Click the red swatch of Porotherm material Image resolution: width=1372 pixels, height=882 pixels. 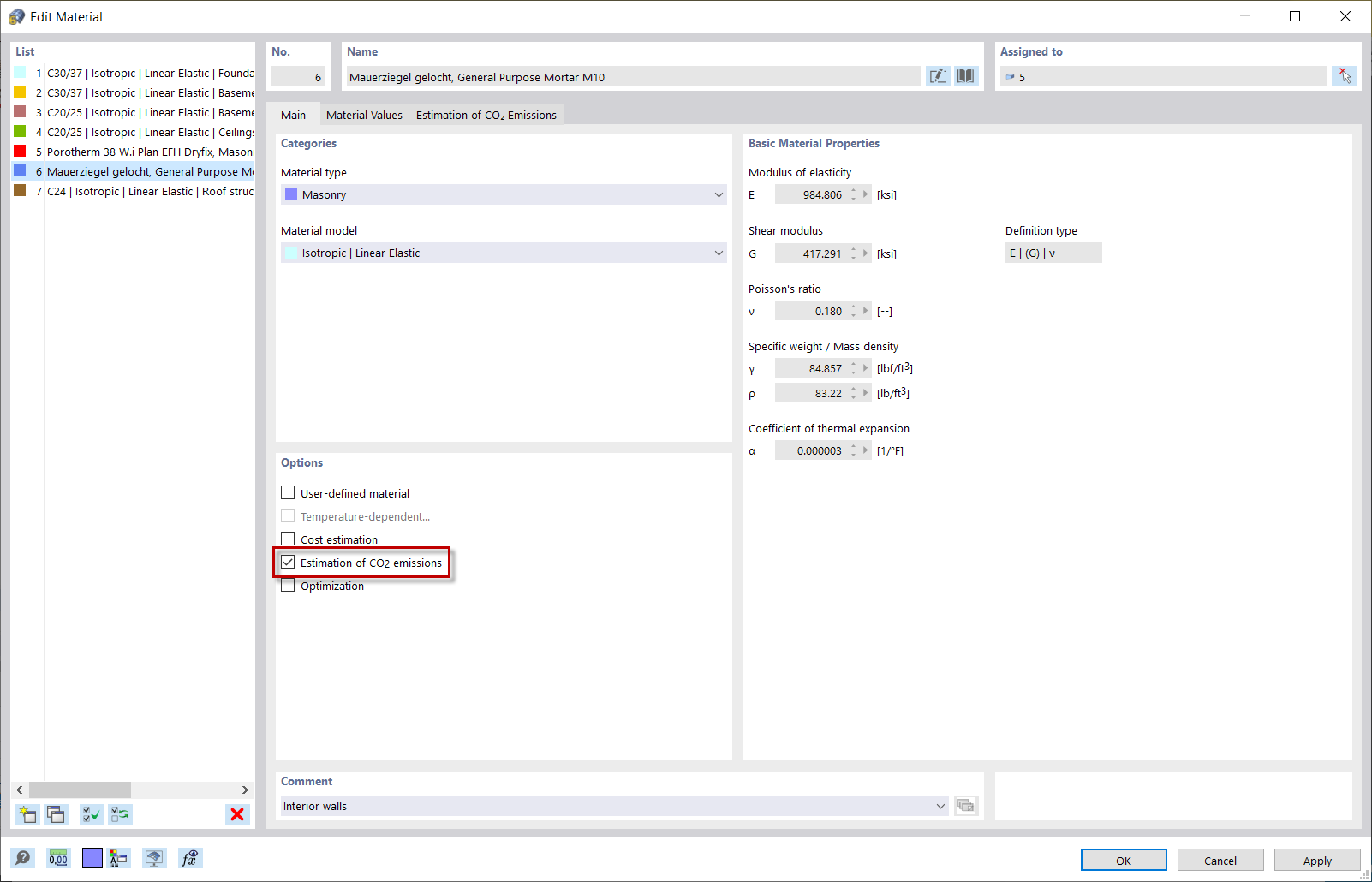coord(20,152)
